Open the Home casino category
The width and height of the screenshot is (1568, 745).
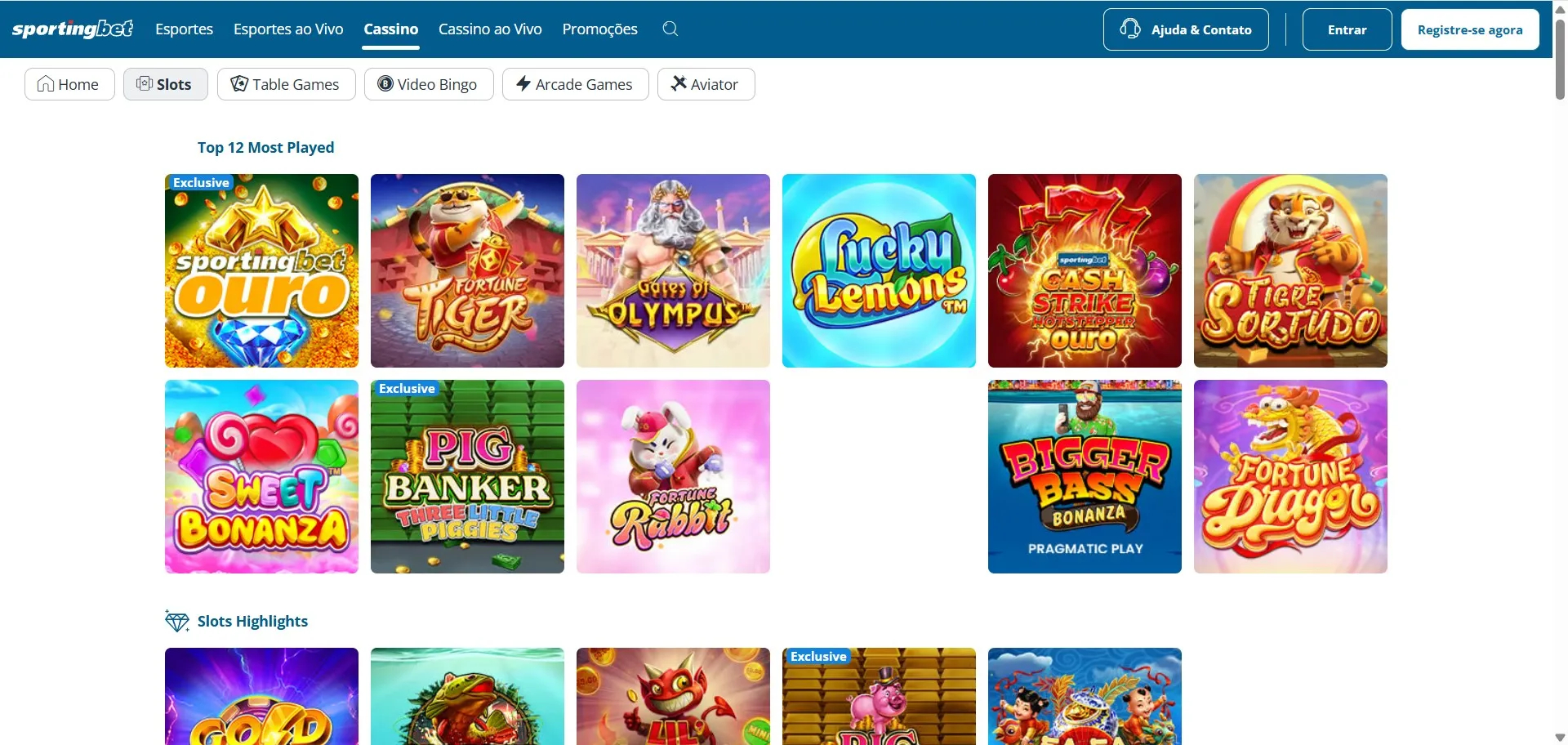click(x=69, y=84)
